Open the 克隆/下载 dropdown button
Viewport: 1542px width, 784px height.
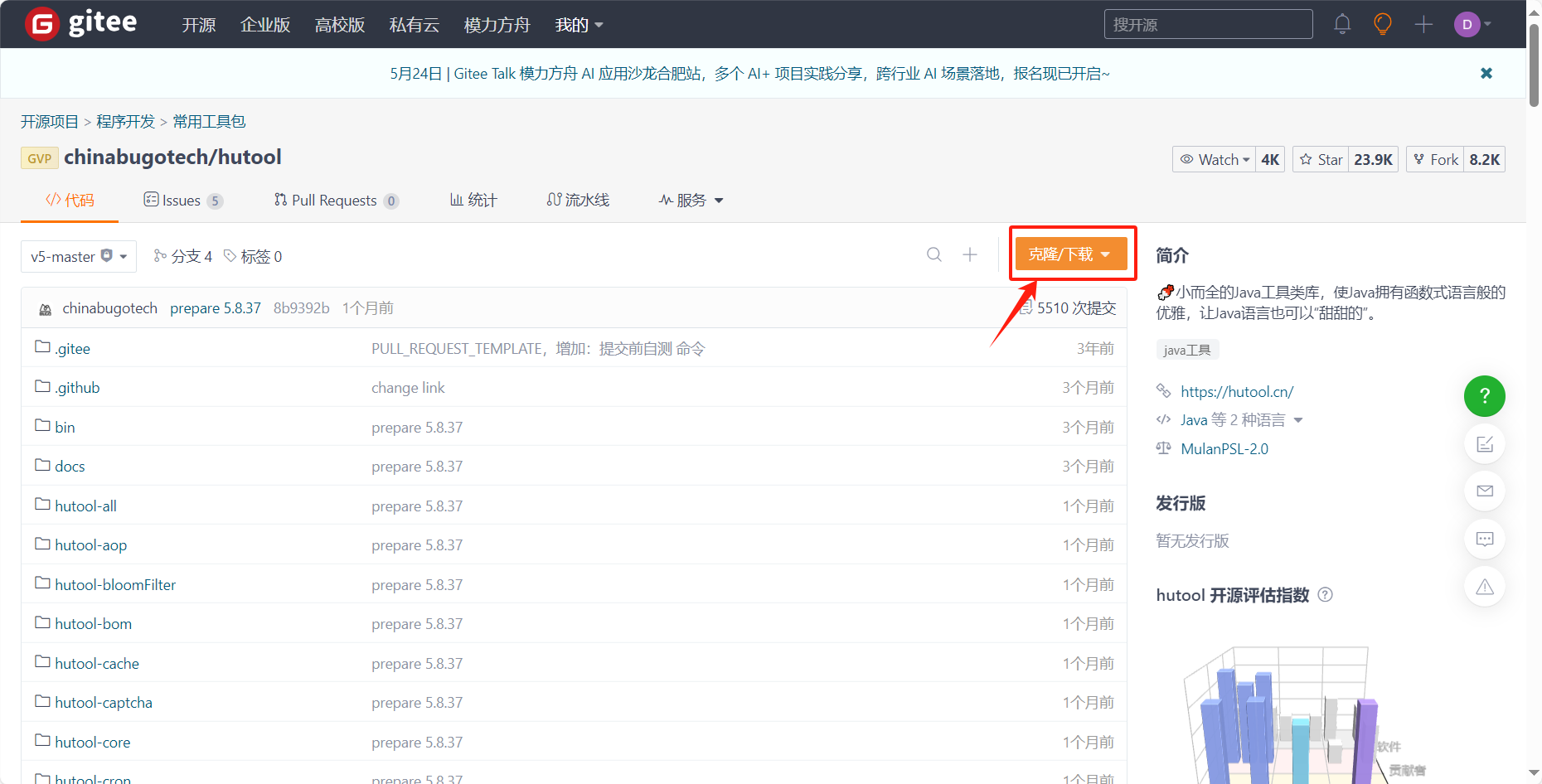point(1071,254)
